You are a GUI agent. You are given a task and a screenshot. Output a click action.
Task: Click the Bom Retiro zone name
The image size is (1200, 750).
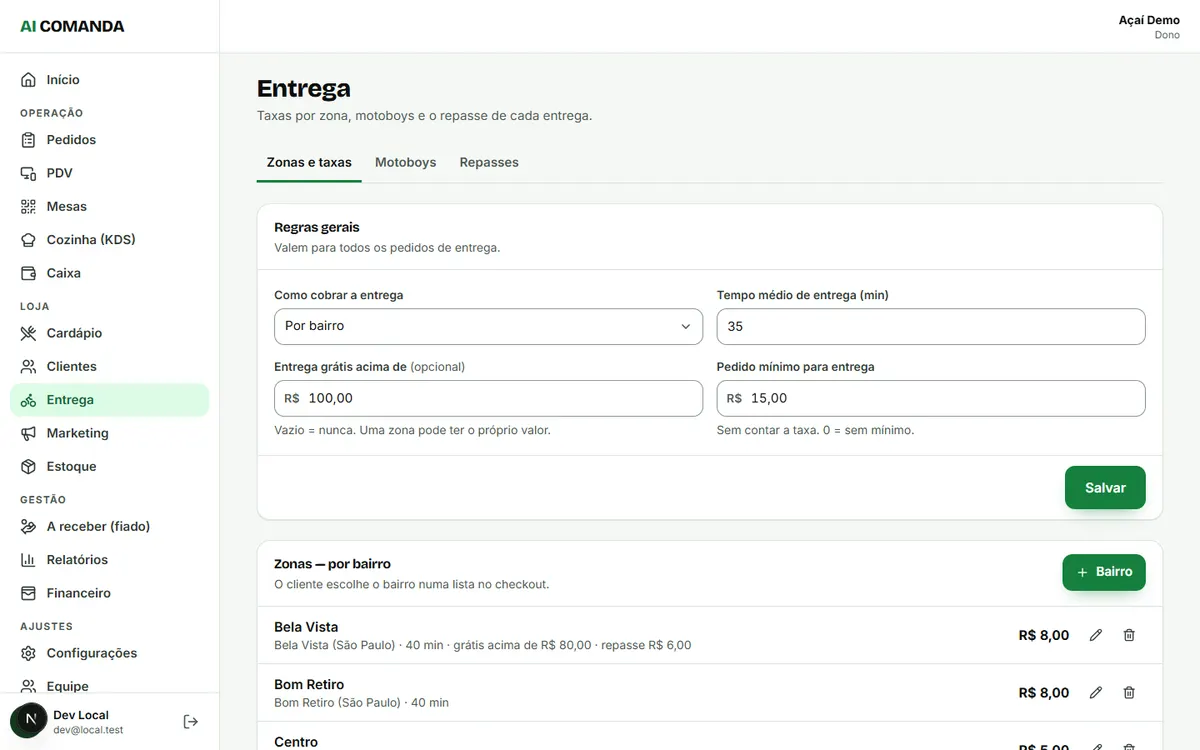pyautogui.click(x=309, y=685)
